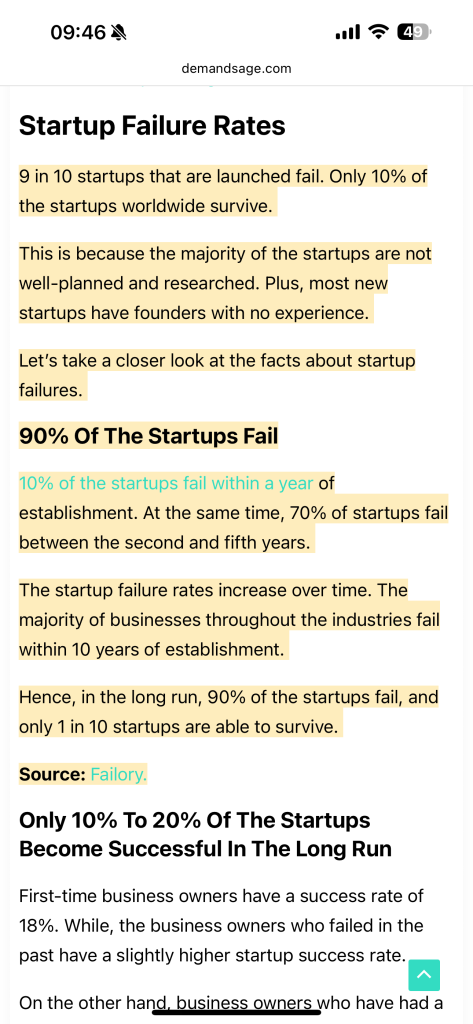Tap the bold 'Source:' label

tap(52, 775)
